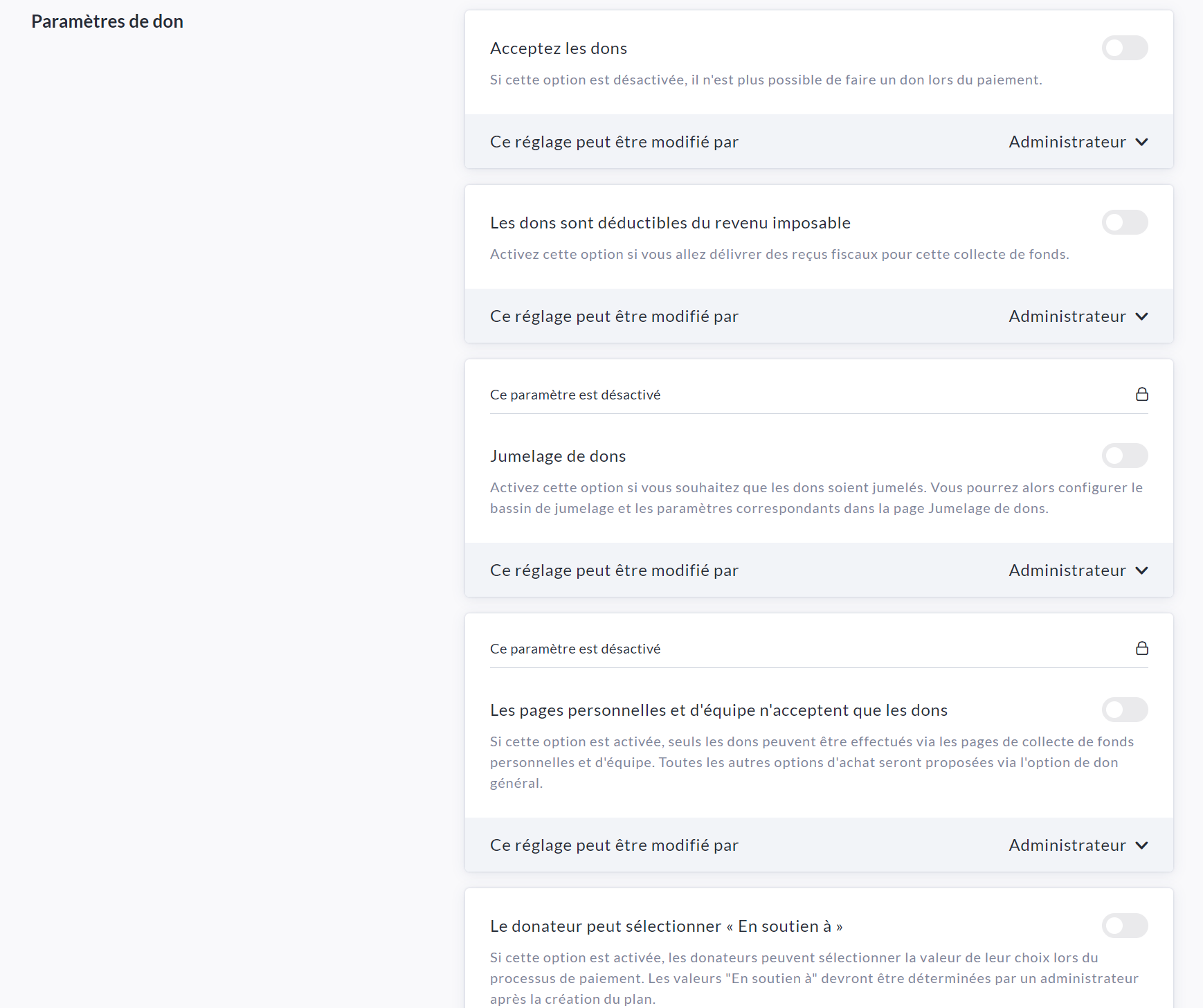Open Administrateur dropdown for déductibles setting
The height and width of the screenshot is (1008, 1203).
click(1067, 316)
